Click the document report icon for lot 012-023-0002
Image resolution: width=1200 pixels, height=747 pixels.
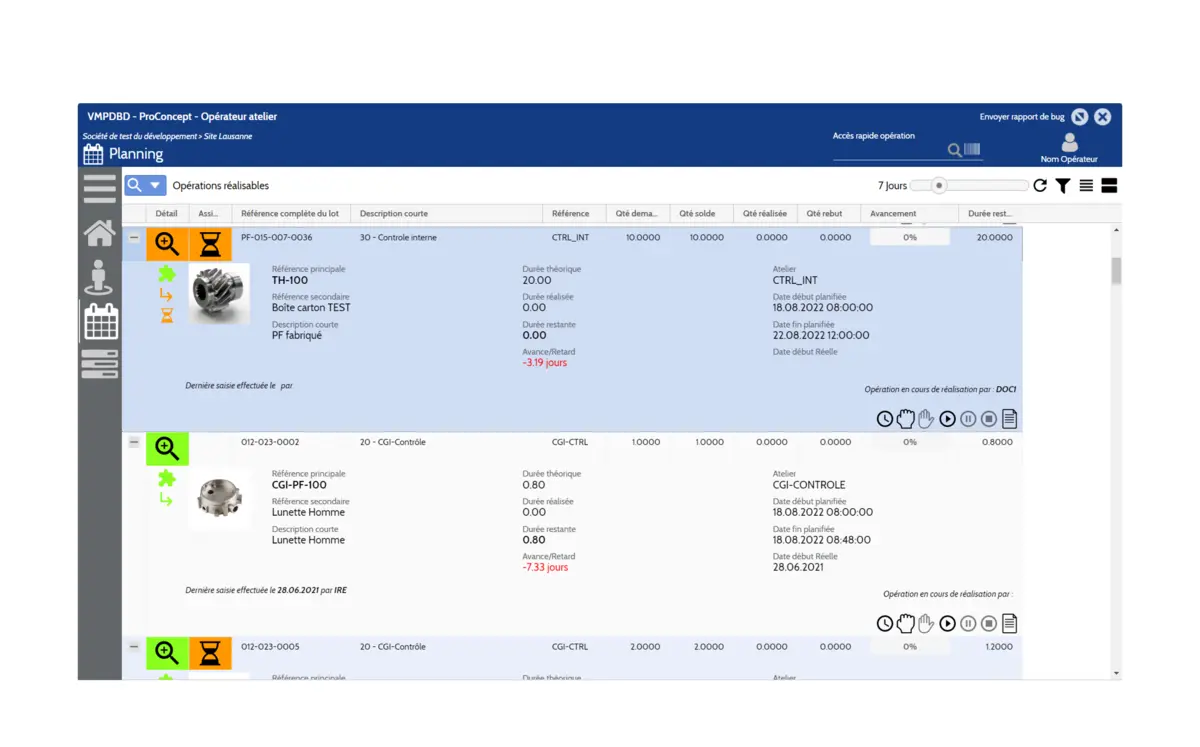tap(1009, 623)
